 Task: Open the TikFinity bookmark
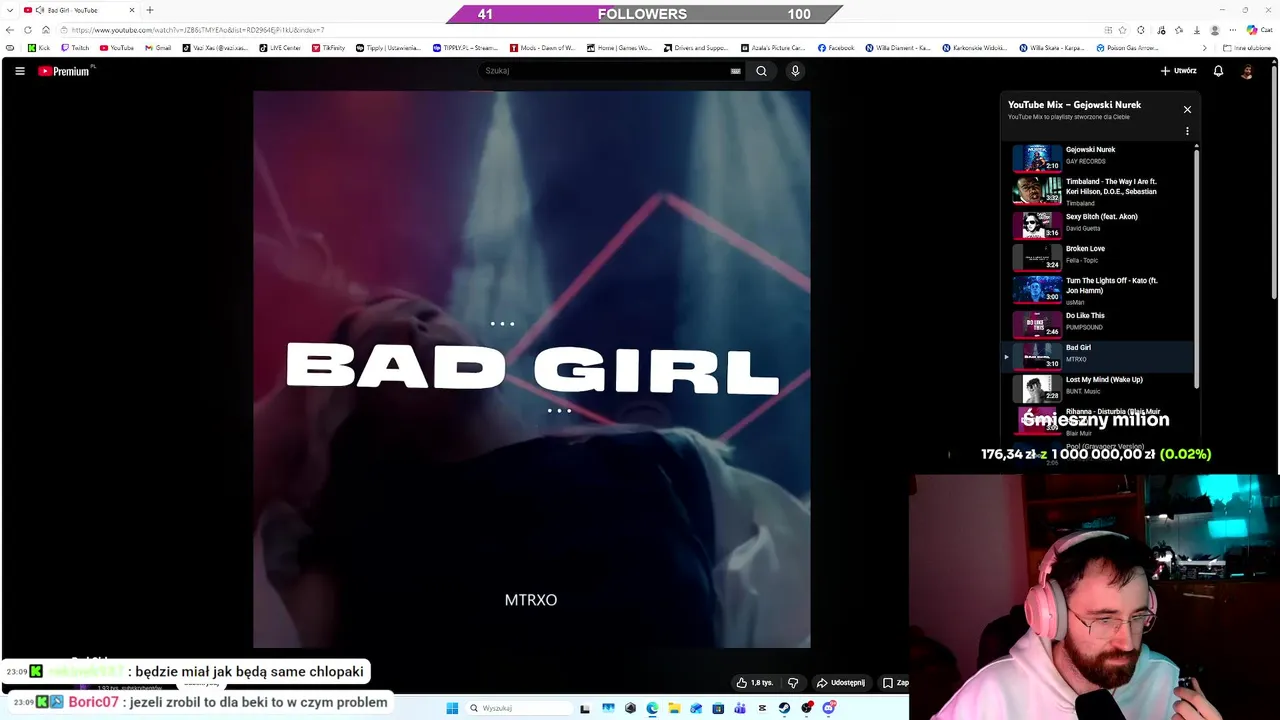329,48
